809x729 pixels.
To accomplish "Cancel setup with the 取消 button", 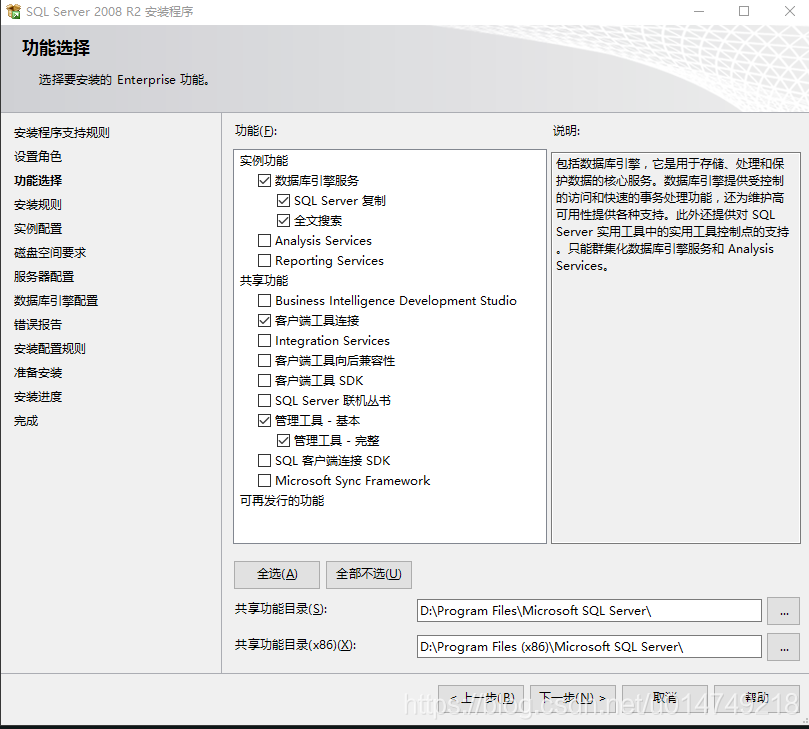I will coord(665,698).
